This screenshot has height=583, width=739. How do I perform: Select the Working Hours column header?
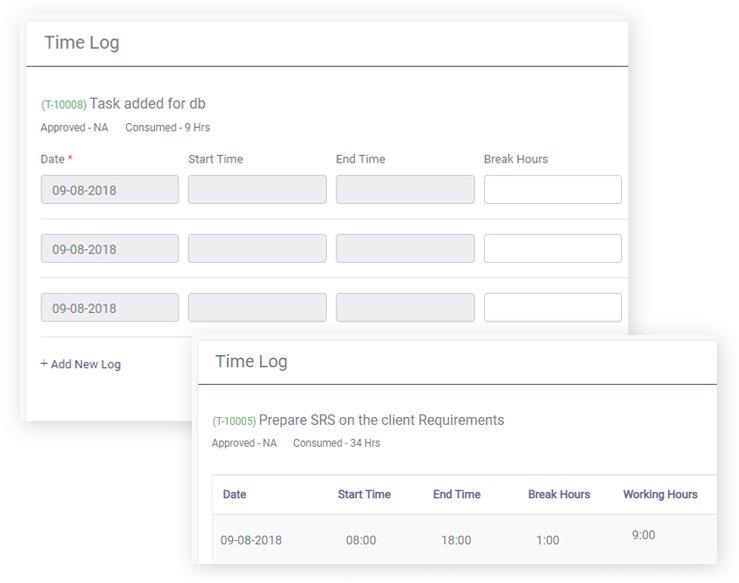[660, 494]
